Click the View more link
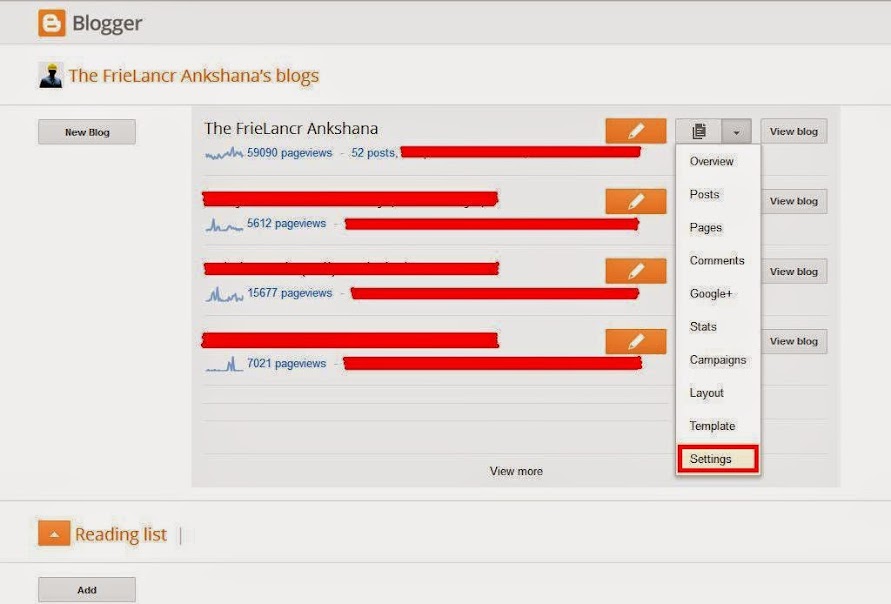The height and width of the screenshot is (604, 891). [x=516, y=471]
